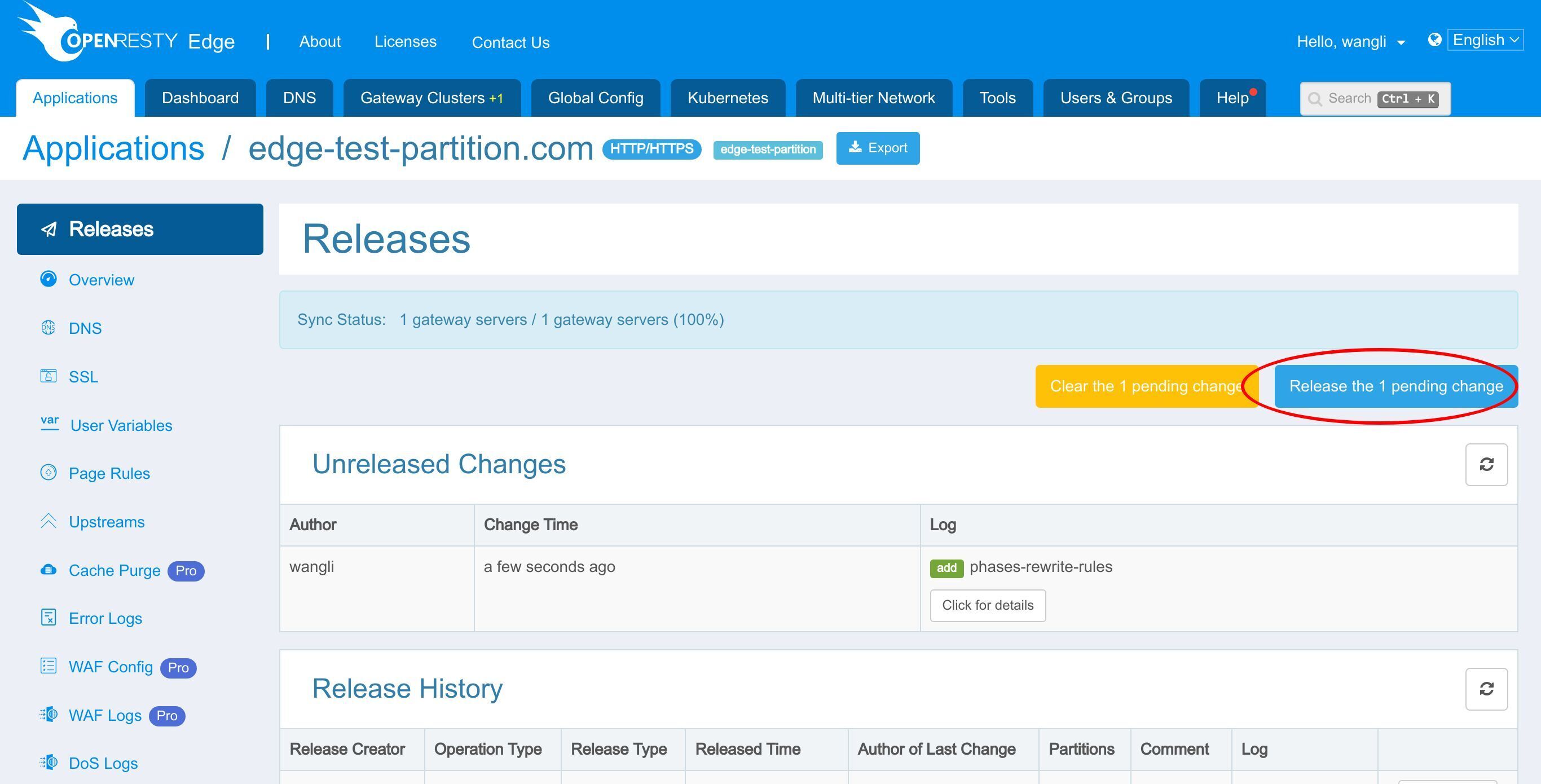Open the DNS top navigation tab
The image size is (1541, 784).
pyautogui.click(x=299, y=98)
